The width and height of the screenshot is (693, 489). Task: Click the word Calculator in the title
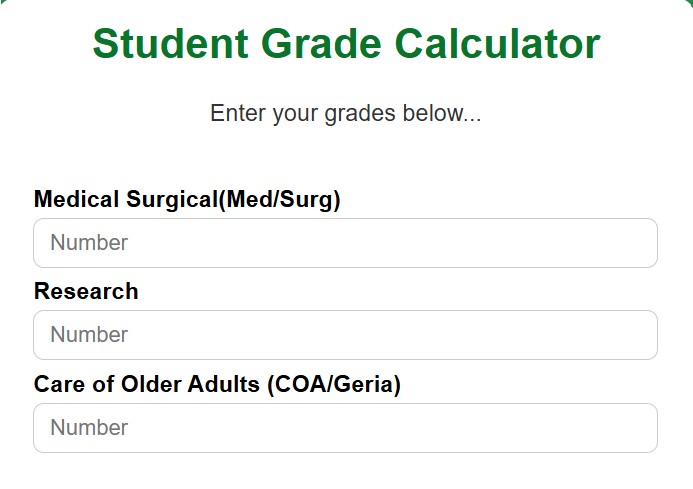497,43
